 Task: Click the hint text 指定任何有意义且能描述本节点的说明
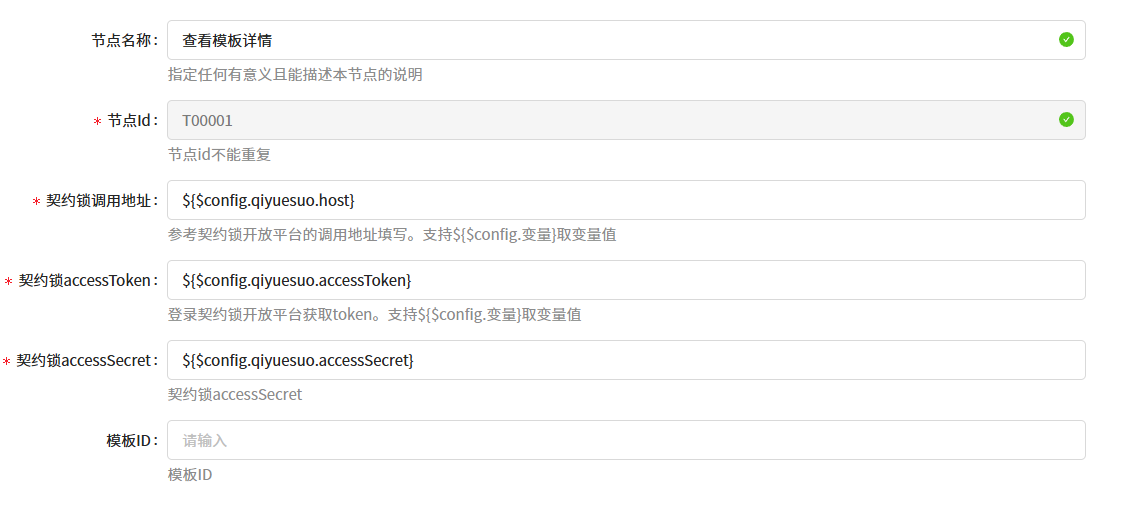[295, 75]
